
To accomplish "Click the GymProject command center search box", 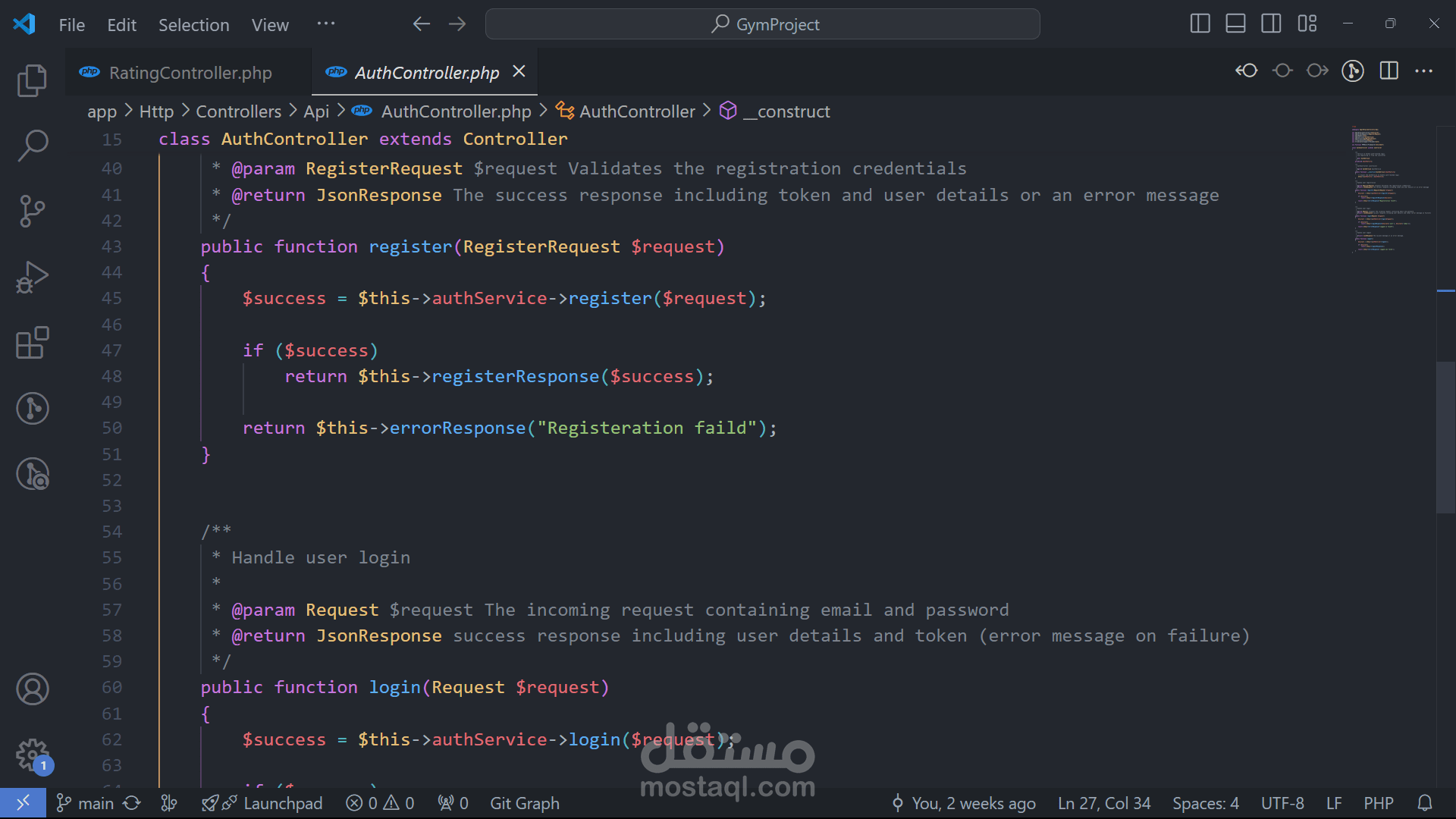I will click(x=762, y=24).
